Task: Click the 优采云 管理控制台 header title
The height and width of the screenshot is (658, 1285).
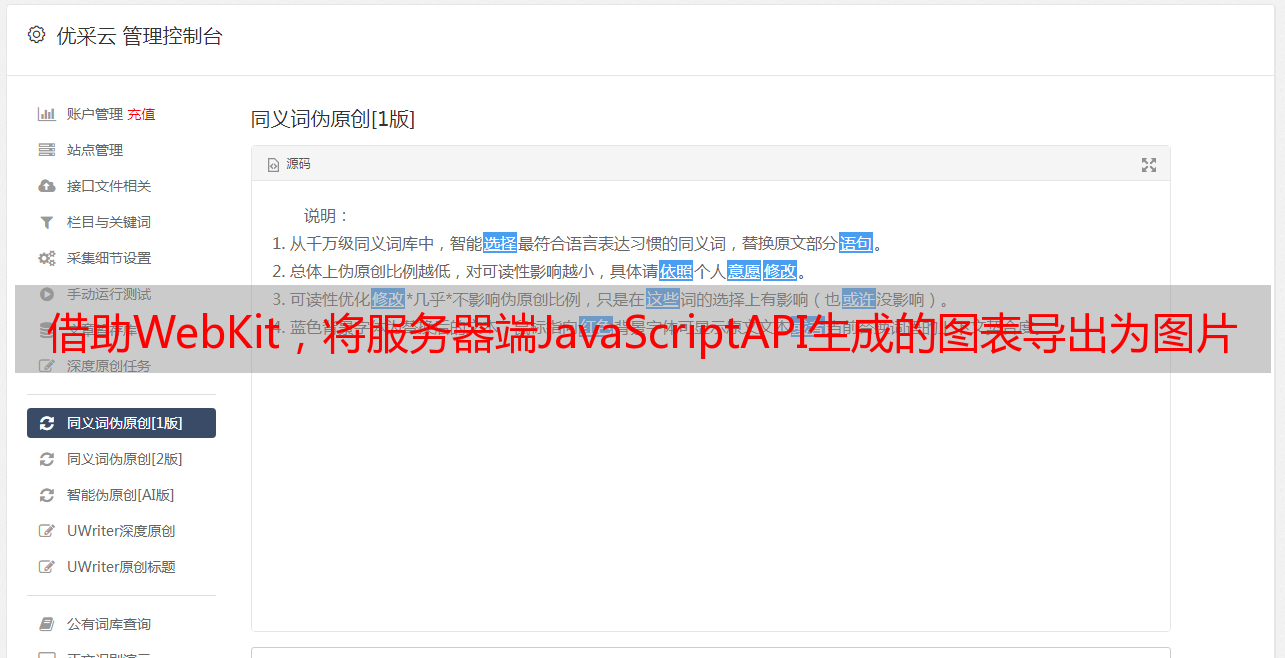Action: pos(139,36)
